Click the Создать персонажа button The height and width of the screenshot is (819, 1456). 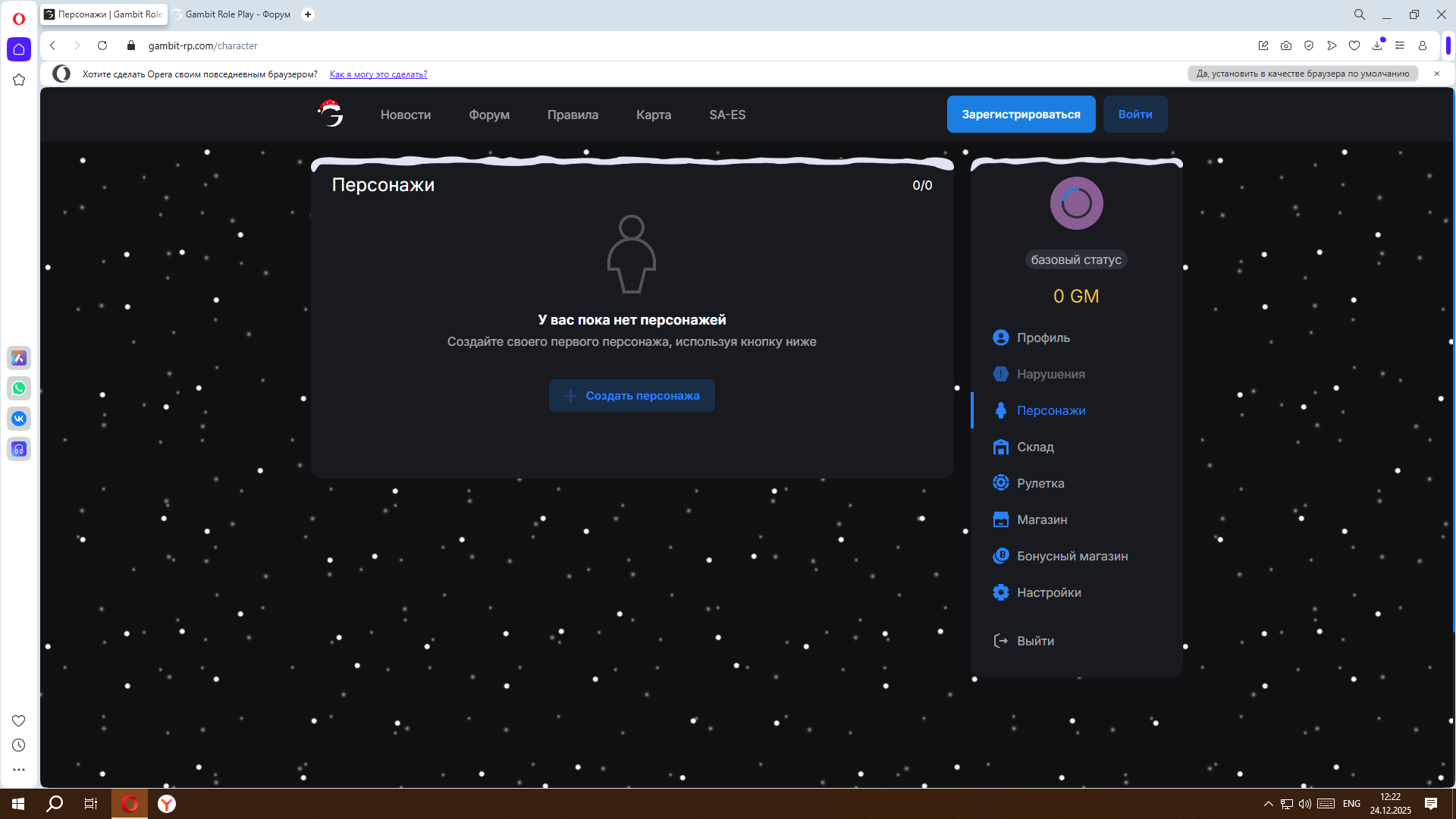click(632, 396)
